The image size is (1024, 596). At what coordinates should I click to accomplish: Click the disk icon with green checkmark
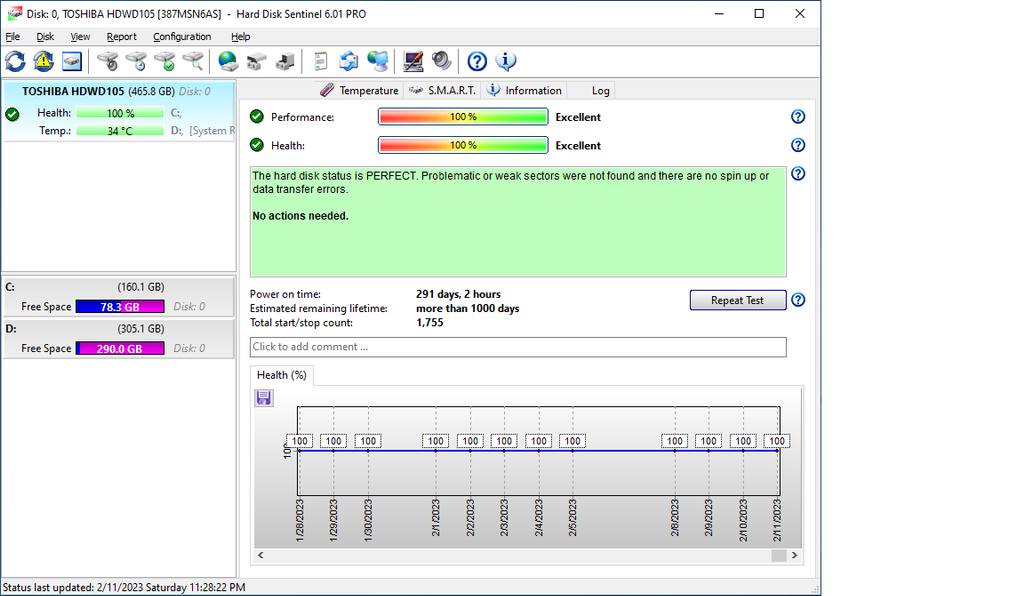pyautogui.click(x=165, y=61)
